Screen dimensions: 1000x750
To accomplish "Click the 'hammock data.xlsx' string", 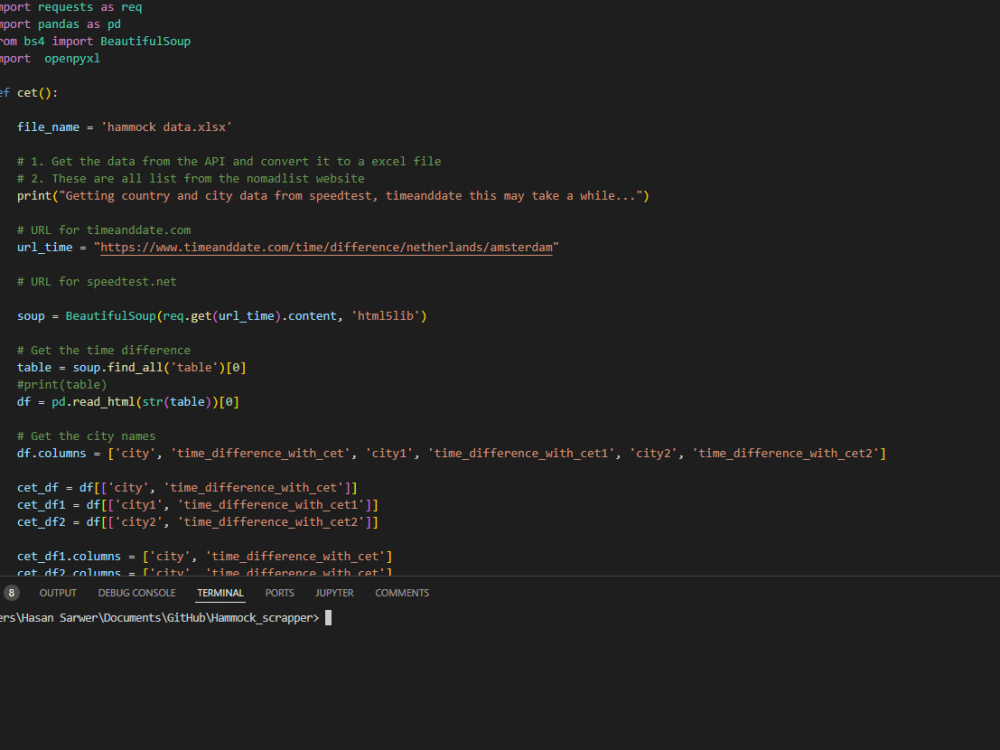I will click(x=166, y=128).
